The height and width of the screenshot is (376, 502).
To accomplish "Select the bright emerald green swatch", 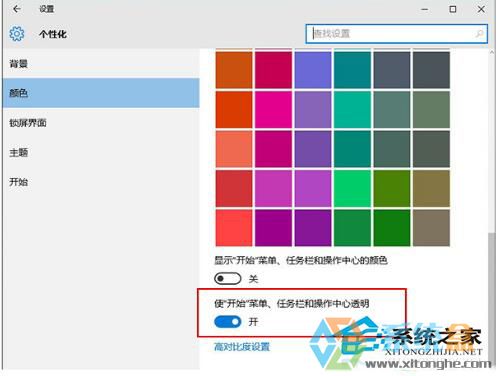I will [352, 188].
